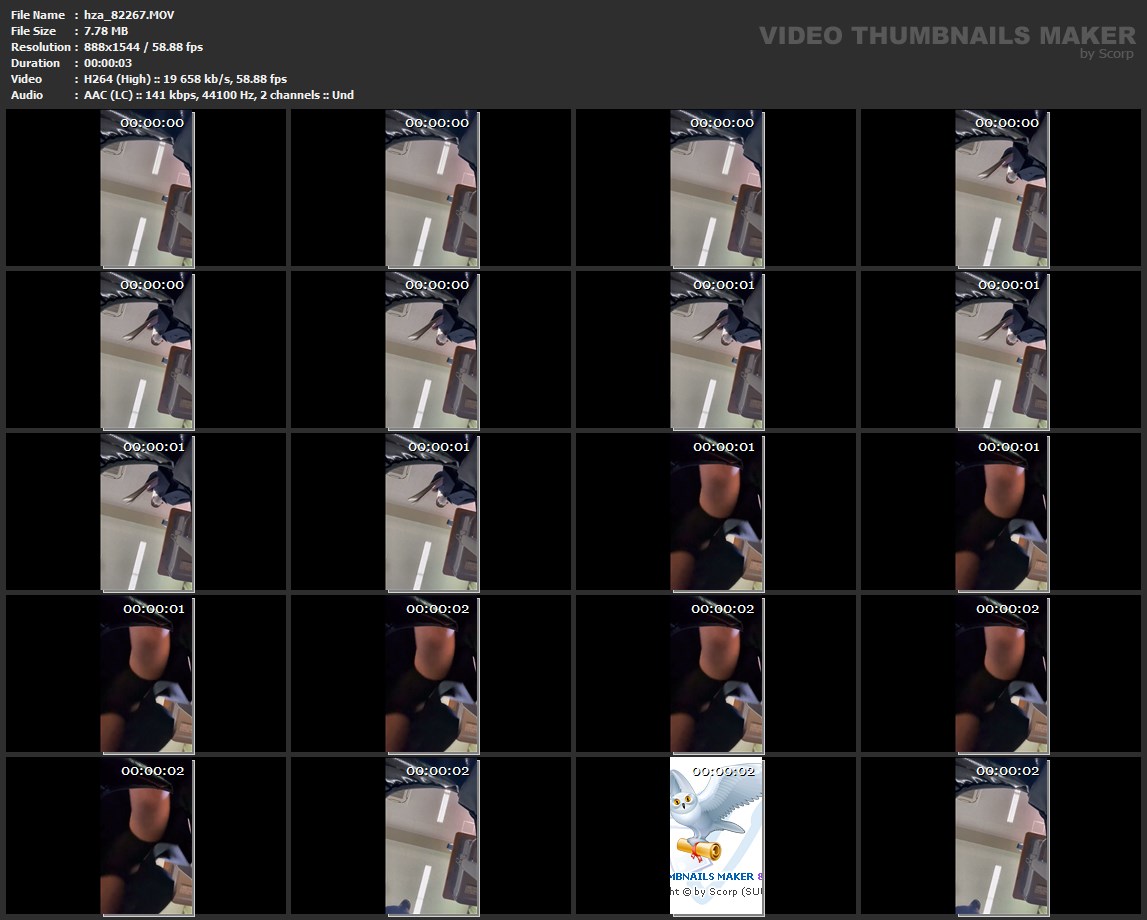Select third-row, first-column thumbnail 00:00:01
The width and height of the screenshot is (1147, 920).
147,513
